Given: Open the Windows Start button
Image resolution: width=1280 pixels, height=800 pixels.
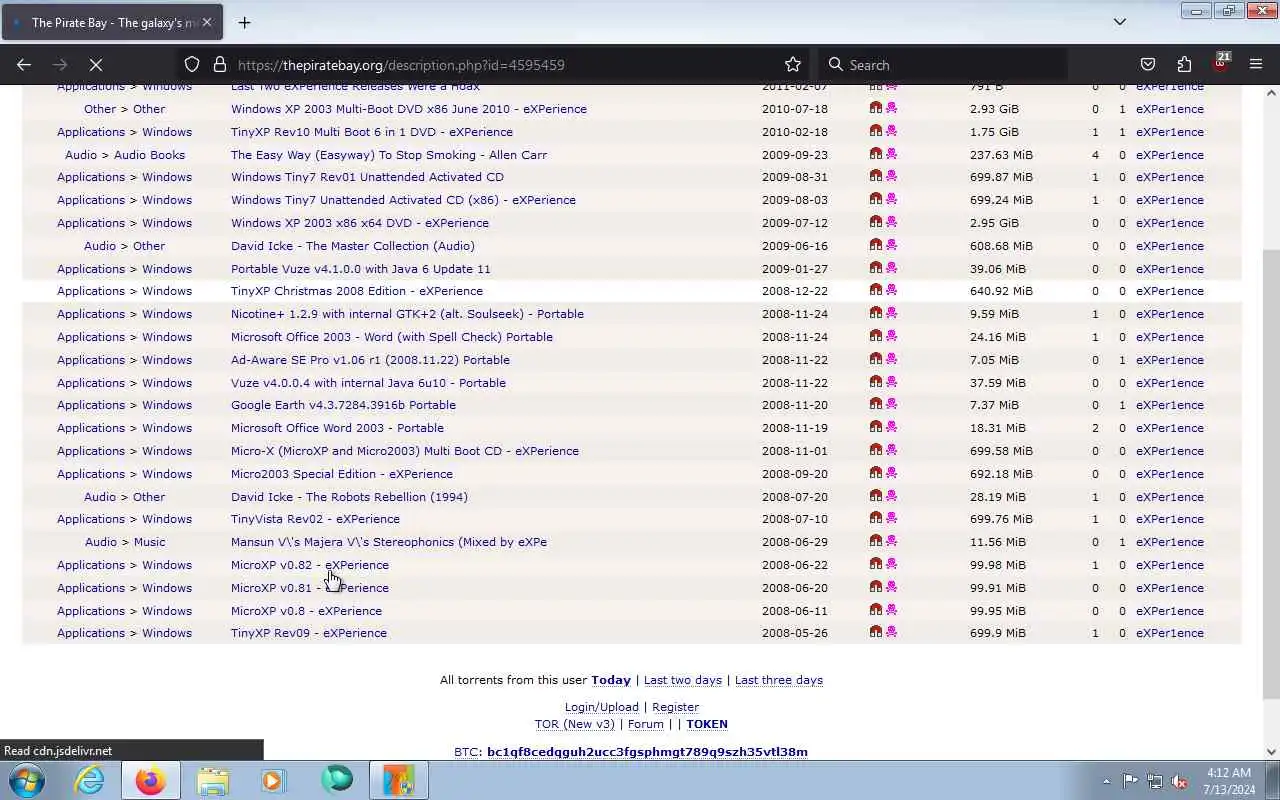Looking at the screenshot, I should tap(27, 780).
